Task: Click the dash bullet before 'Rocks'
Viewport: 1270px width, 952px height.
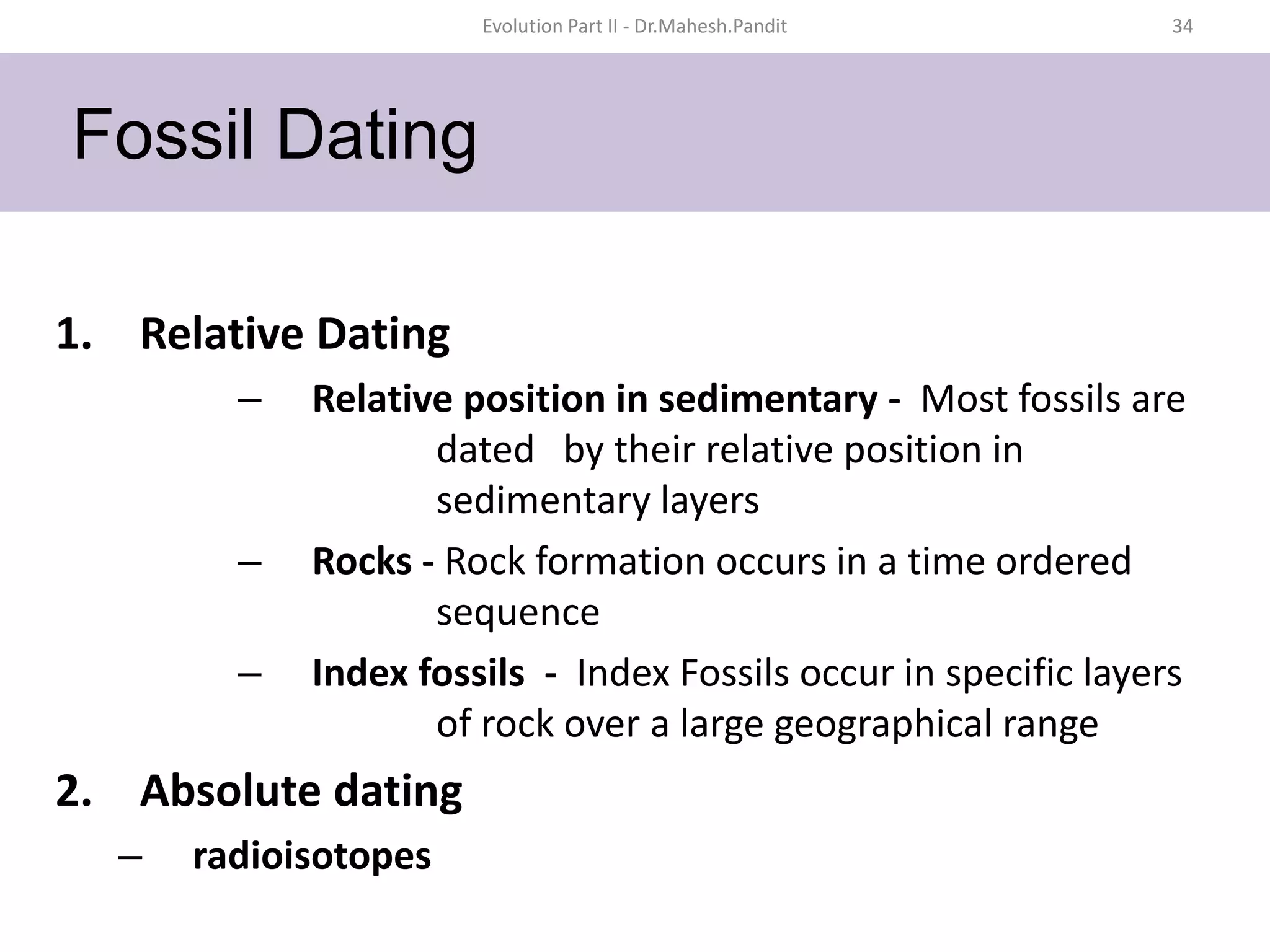Action: tap(249, 563)
